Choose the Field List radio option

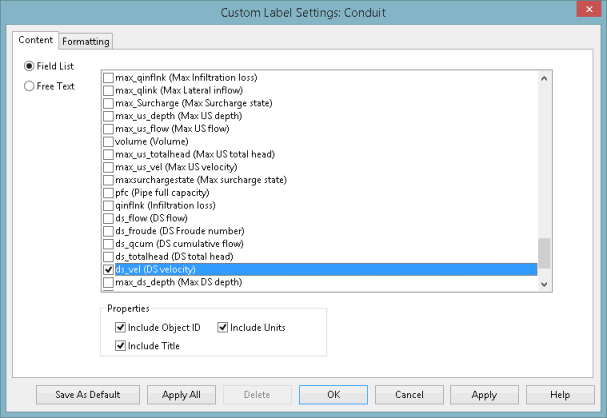pyautogui.click(x=29, y=66)
